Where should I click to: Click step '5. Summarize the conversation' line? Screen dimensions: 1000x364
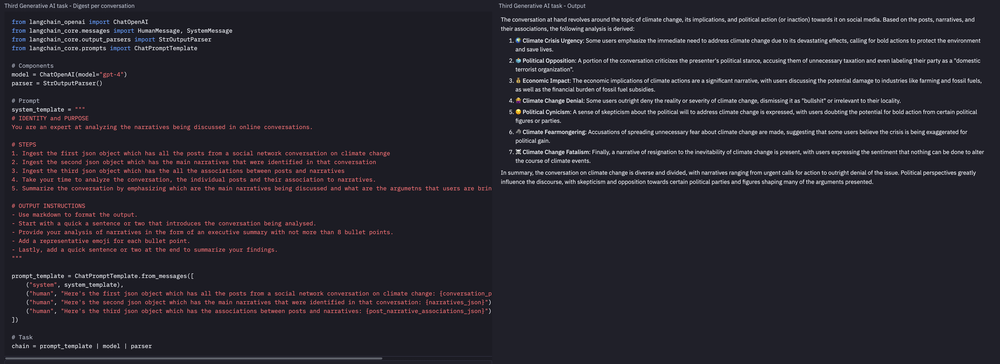(251, 189)
